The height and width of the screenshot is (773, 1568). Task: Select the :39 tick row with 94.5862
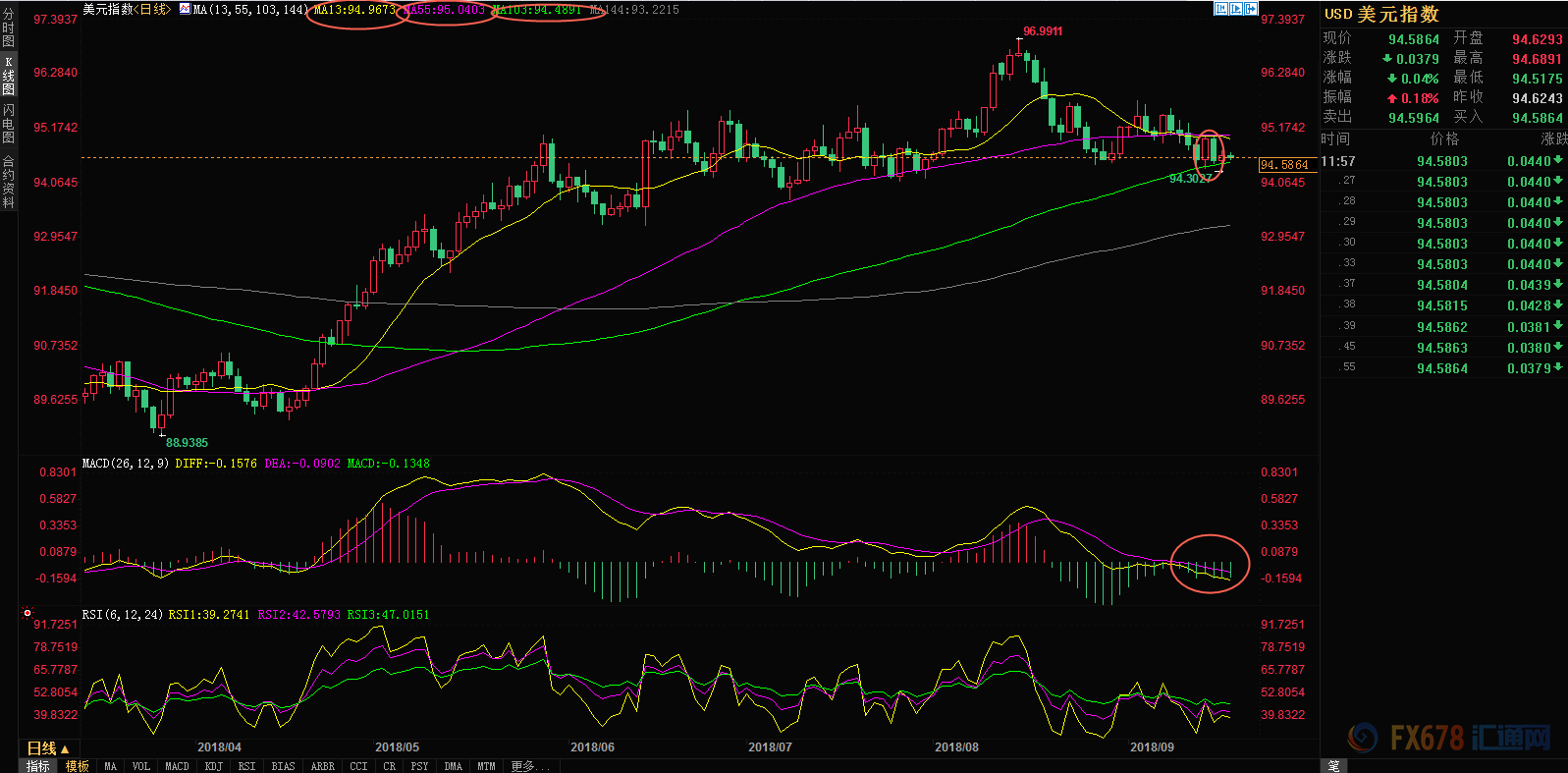point(1443,327)
